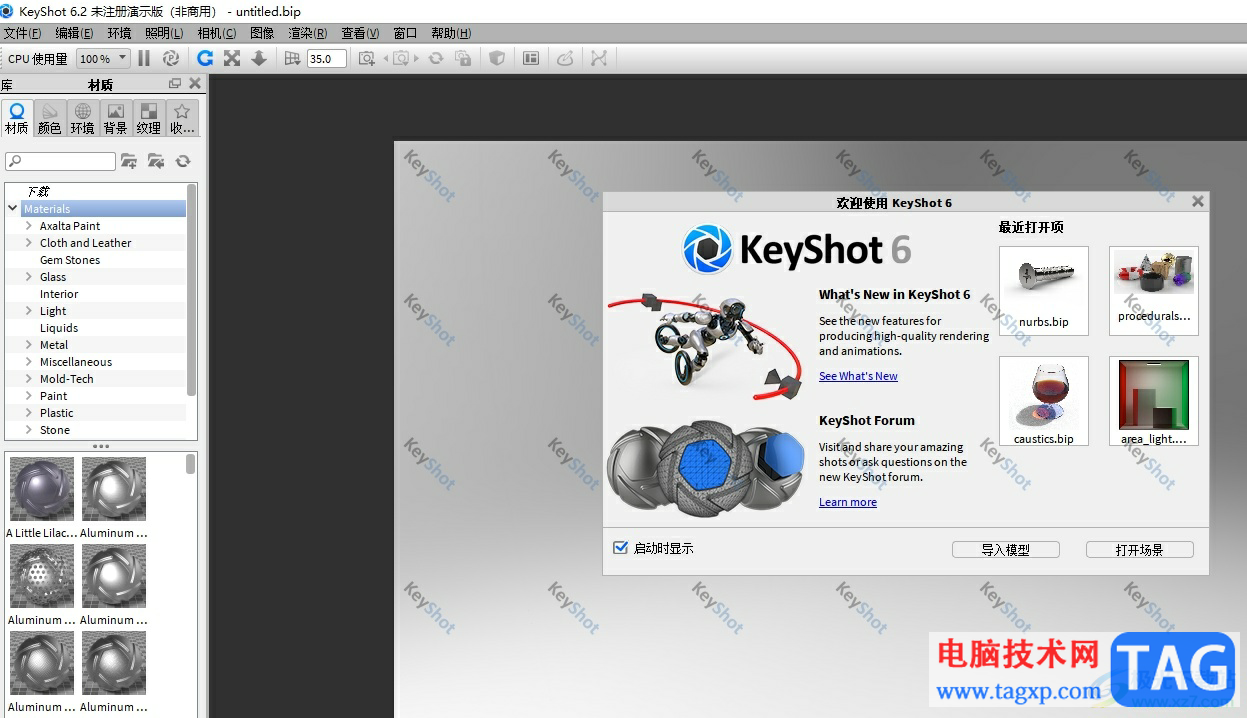Open recent file procedurals

click(1154, 291)
